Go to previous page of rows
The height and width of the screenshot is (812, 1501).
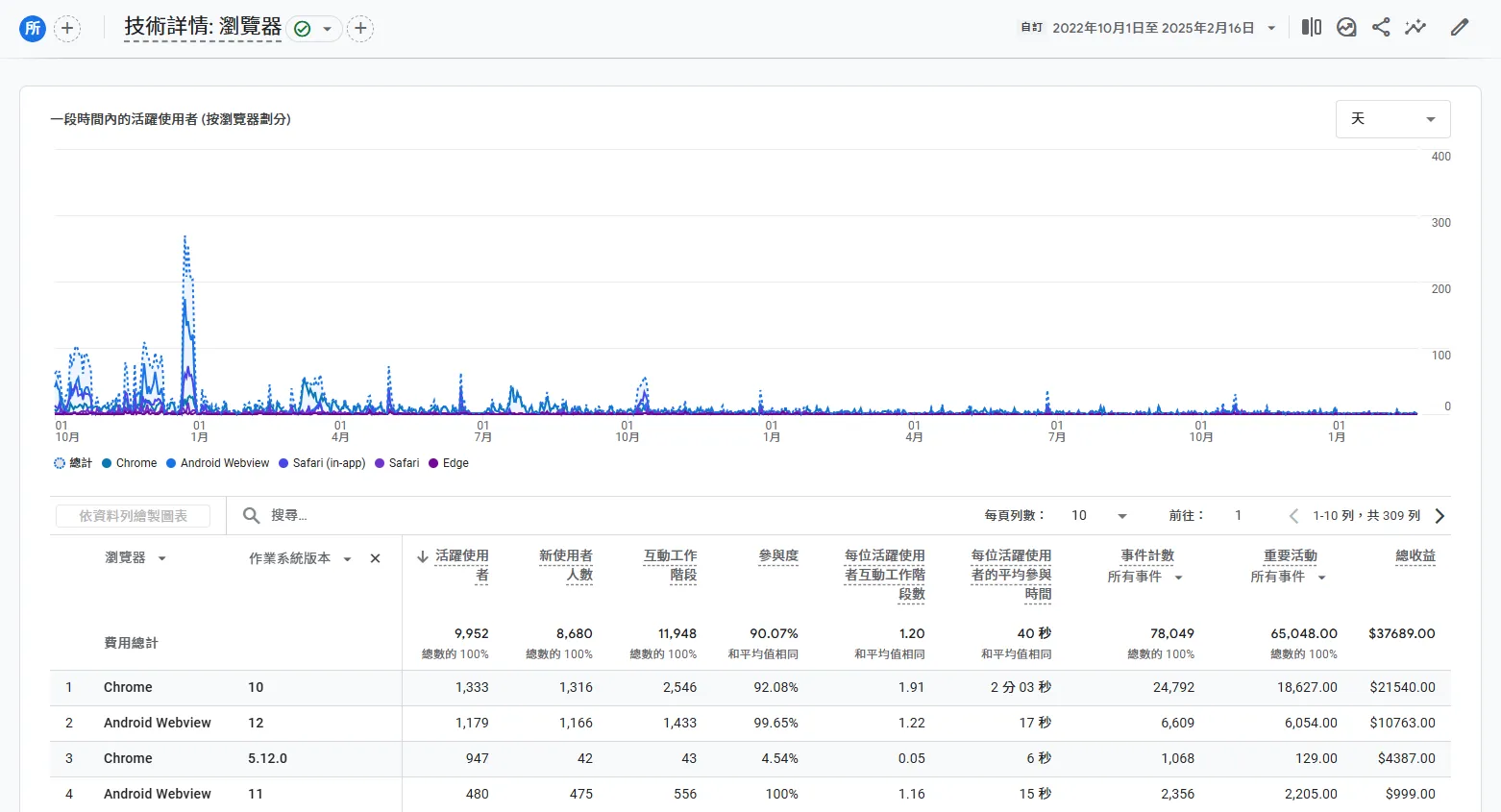click(1293, 516)
